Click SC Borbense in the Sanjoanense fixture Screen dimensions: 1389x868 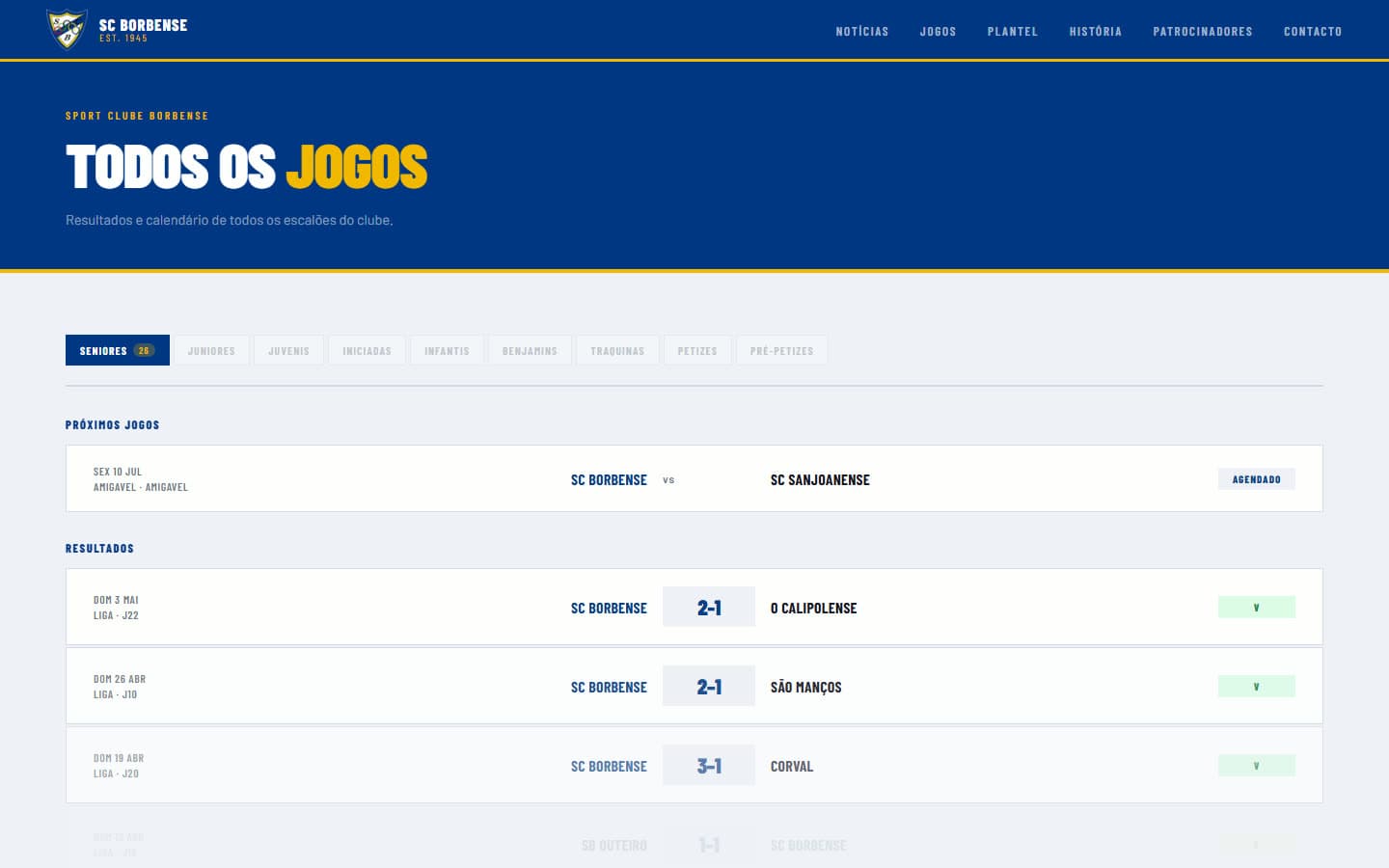click(x=609, y=479)
